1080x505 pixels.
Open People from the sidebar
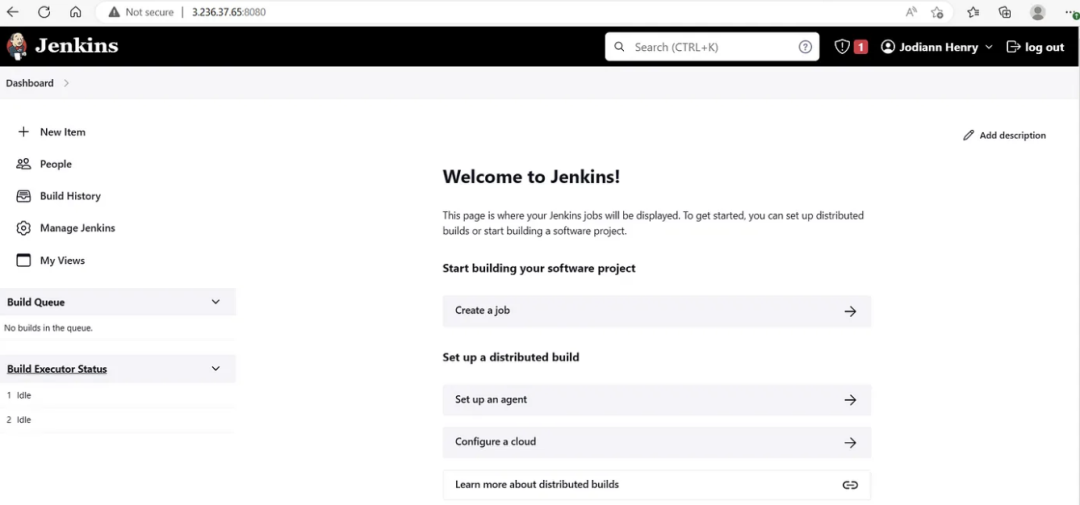point(55,164)
